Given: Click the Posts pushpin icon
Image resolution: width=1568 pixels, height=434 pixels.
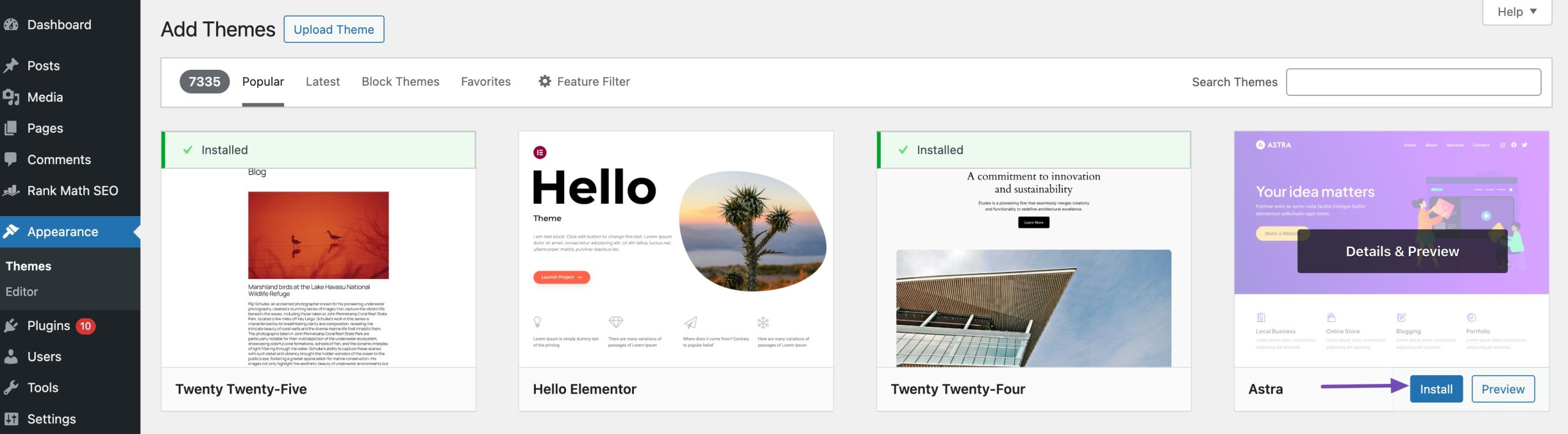Looking at the screenshot, I should coord(10,65).
